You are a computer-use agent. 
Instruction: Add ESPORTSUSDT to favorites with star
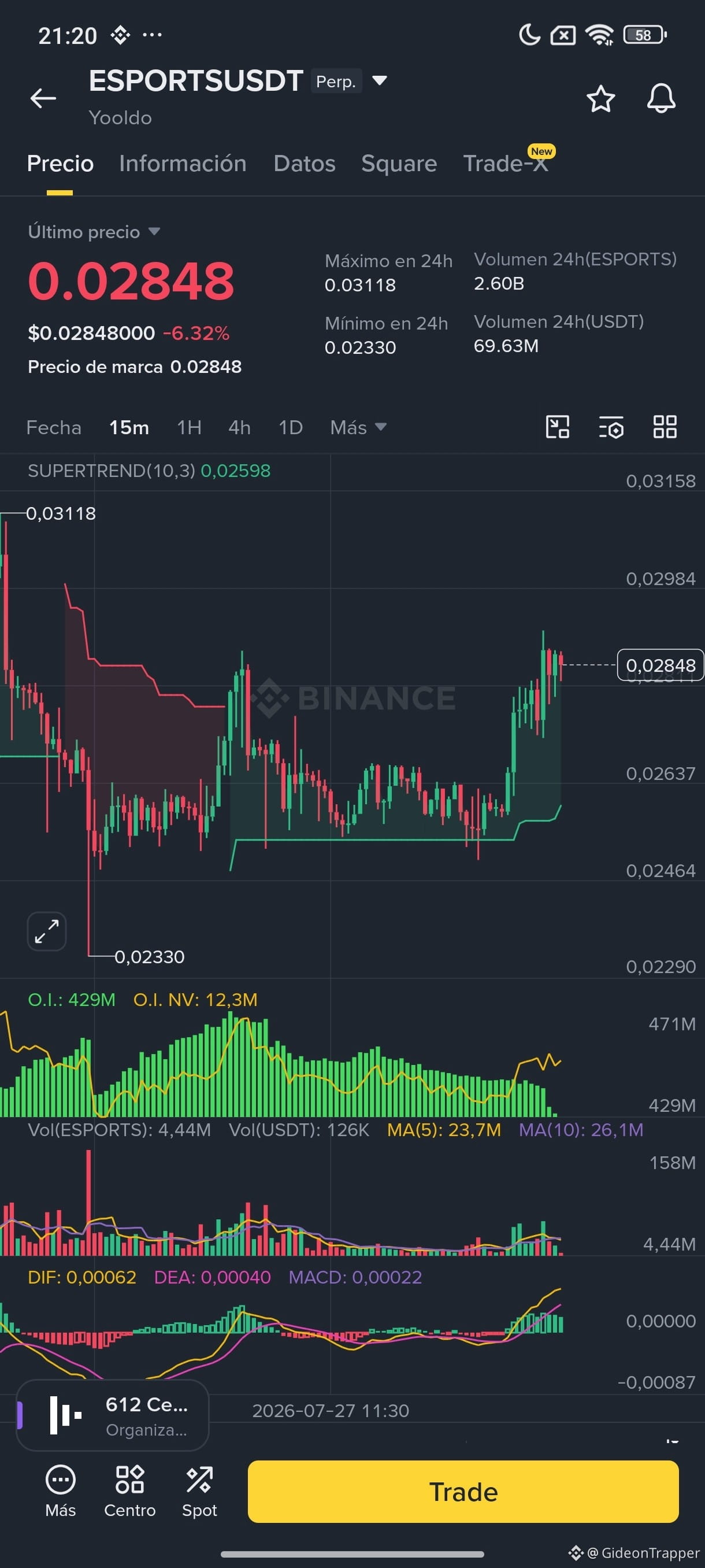(600, 99)
